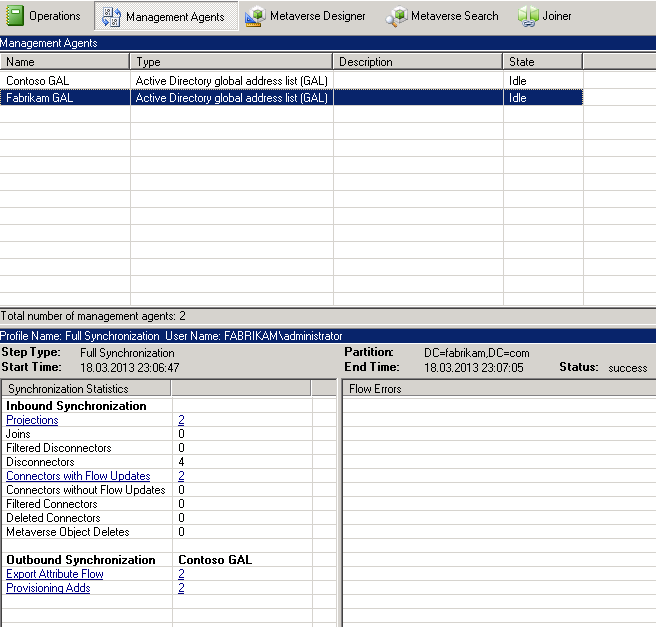Click the State column header
The width and height of the screenshot is (656, 627).
pyautogui.click(x=543, y=61)
